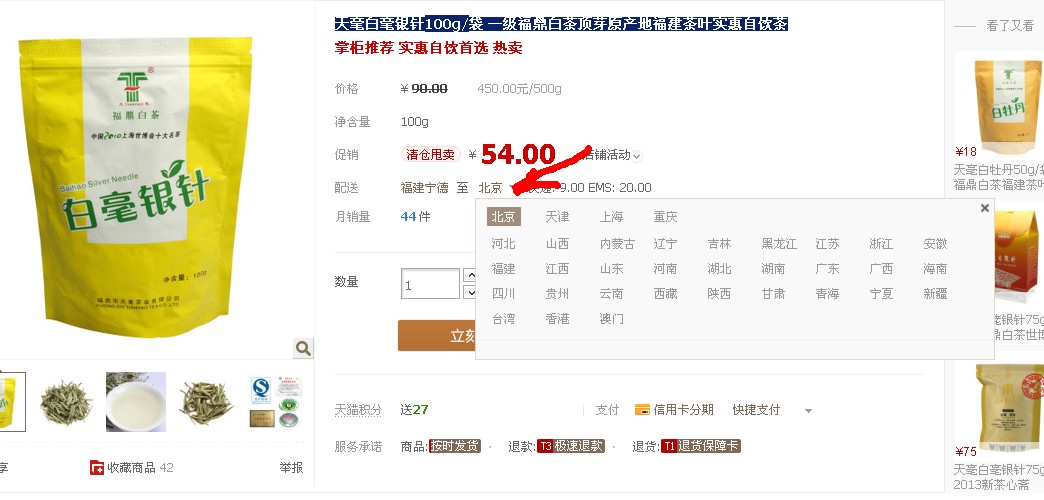Screen dimensions: 1044x500
Task: Expand the 店铺活动 promotions chevron
Action: (637, 156)
